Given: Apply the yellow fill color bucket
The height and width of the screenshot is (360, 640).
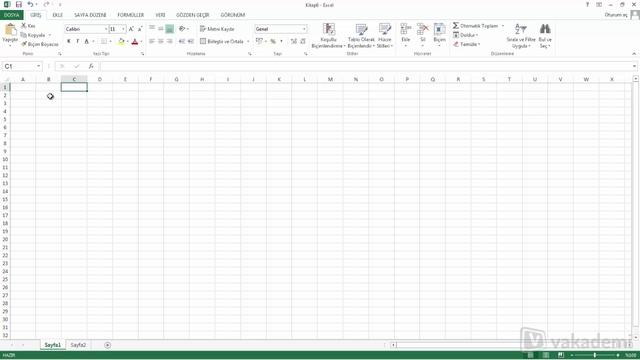Looking at the screenshot, I should 121,41.
